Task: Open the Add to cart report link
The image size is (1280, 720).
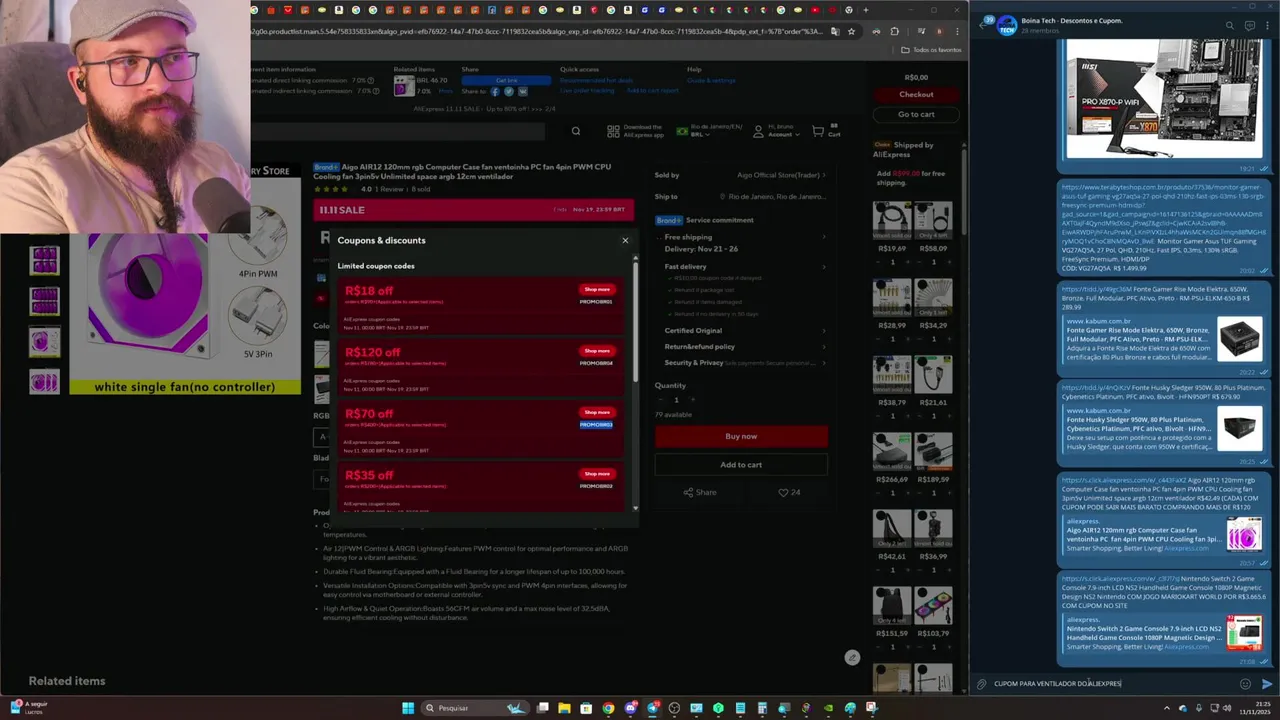Action: tap(652, 90)
